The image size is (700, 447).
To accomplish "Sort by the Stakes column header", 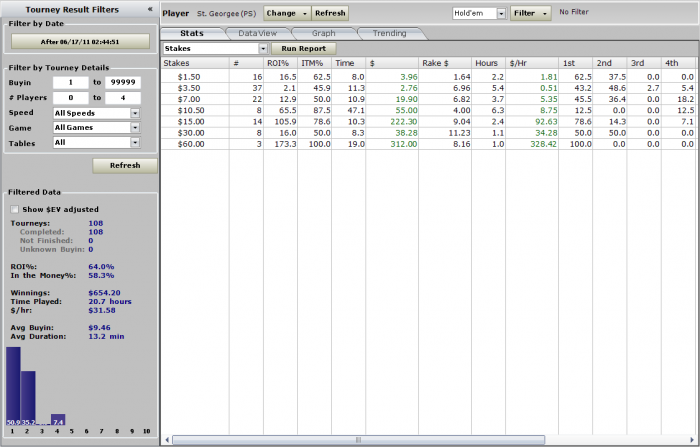I will click(195, 63).
